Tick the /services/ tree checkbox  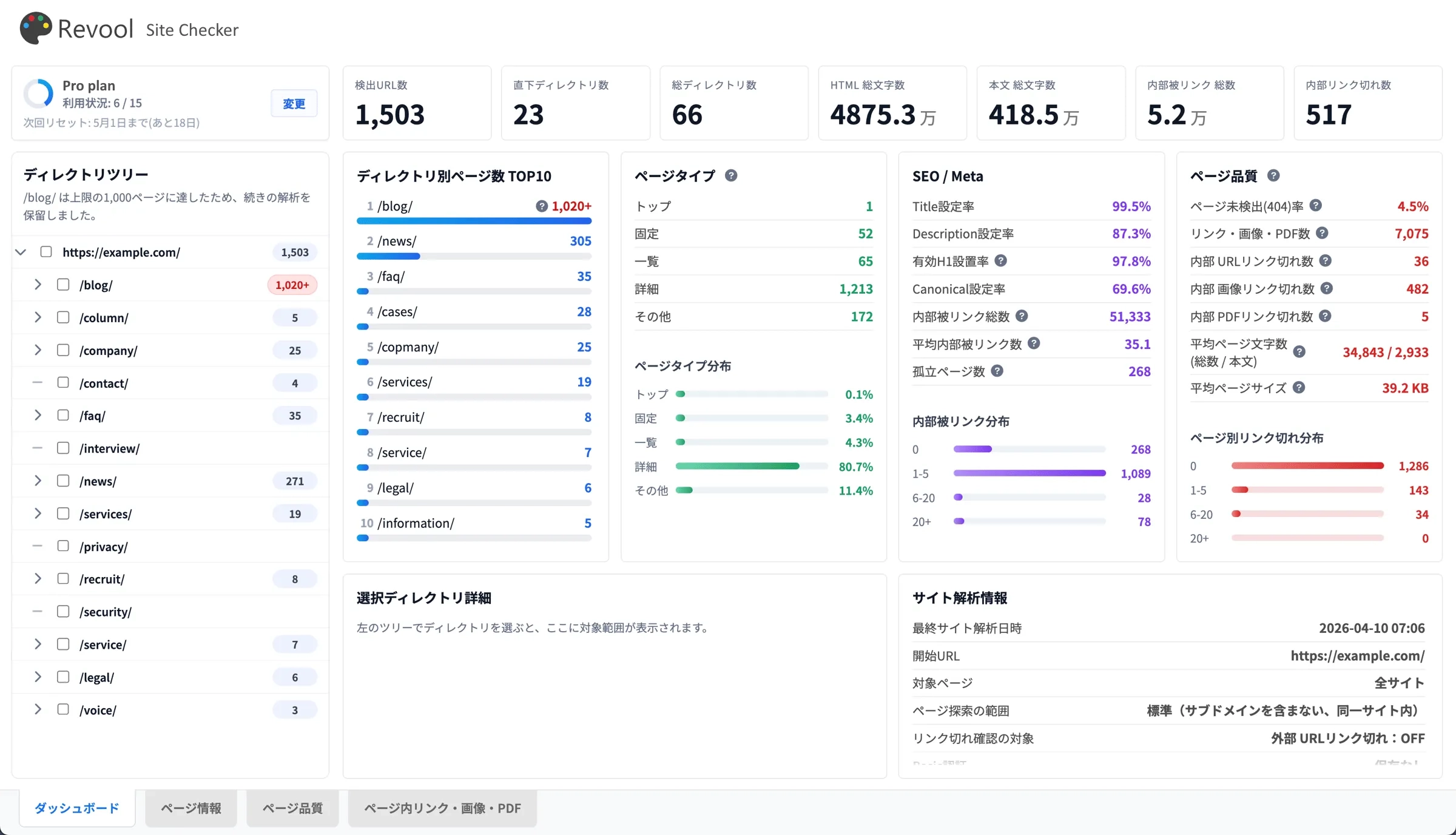click(x=63, y=513)
